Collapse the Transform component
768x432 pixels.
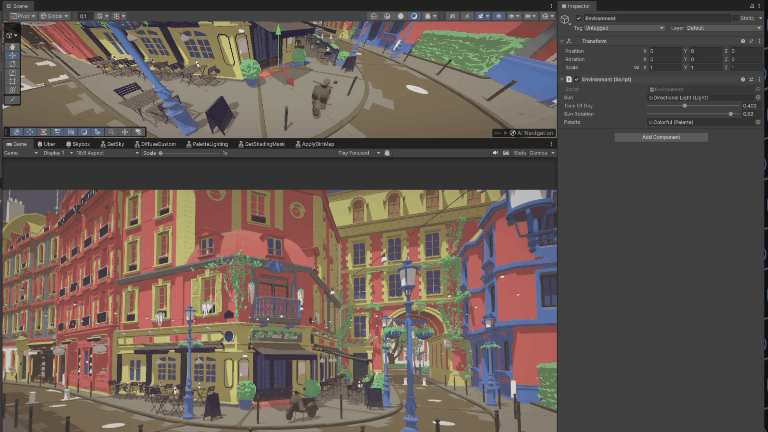point(562,41)
